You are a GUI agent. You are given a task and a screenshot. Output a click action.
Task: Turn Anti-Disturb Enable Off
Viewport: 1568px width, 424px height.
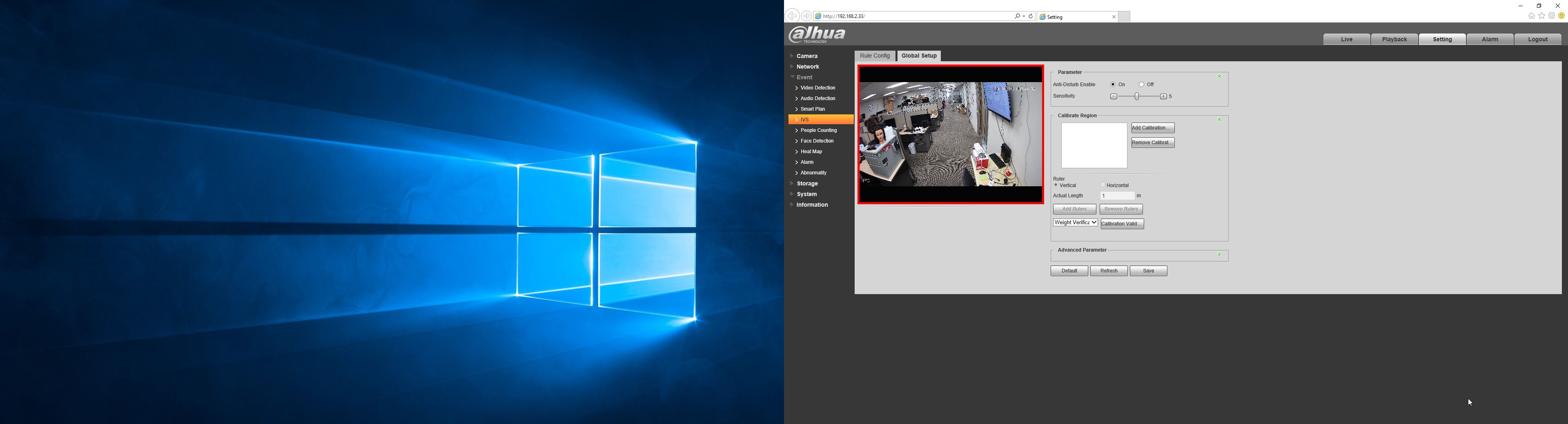[x=1141, y=85]
